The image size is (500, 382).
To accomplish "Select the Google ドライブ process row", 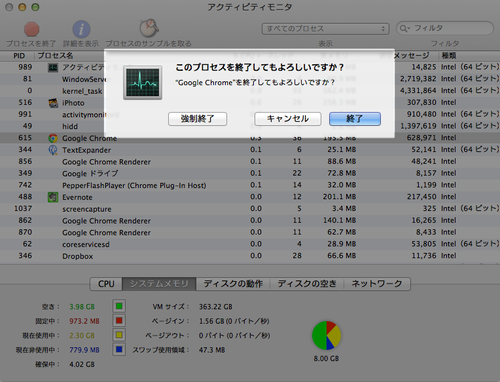I will (x=250, y=173).
